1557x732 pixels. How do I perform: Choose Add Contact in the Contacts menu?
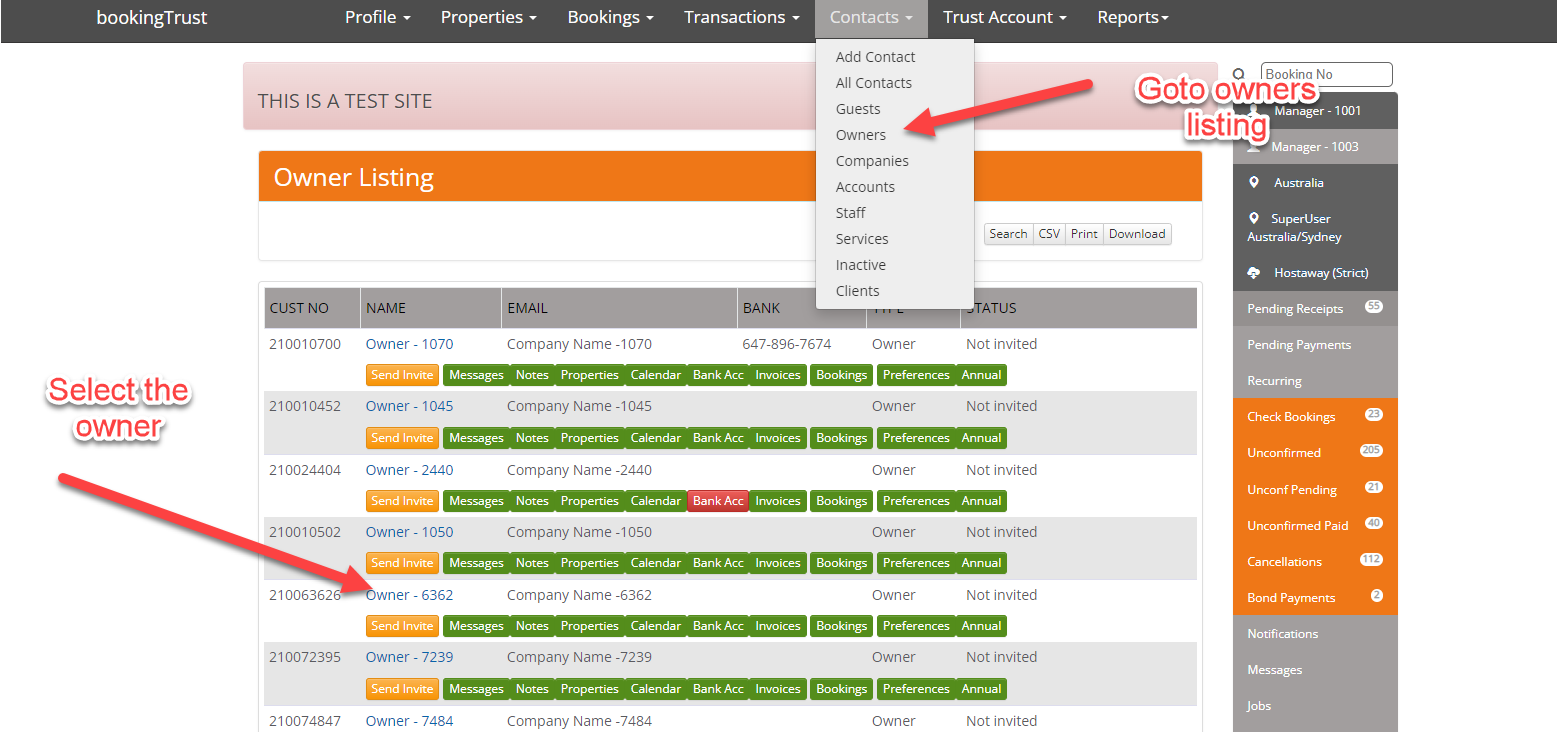(875, 57)
